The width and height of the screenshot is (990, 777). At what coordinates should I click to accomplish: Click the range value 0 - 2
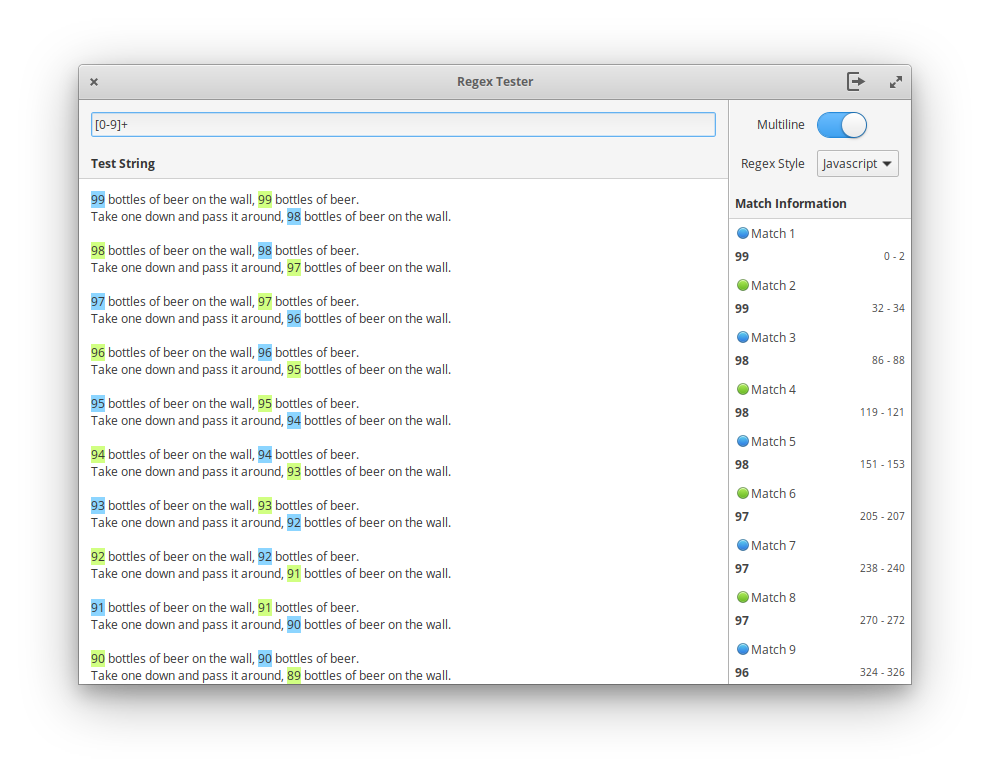[893, 256]
